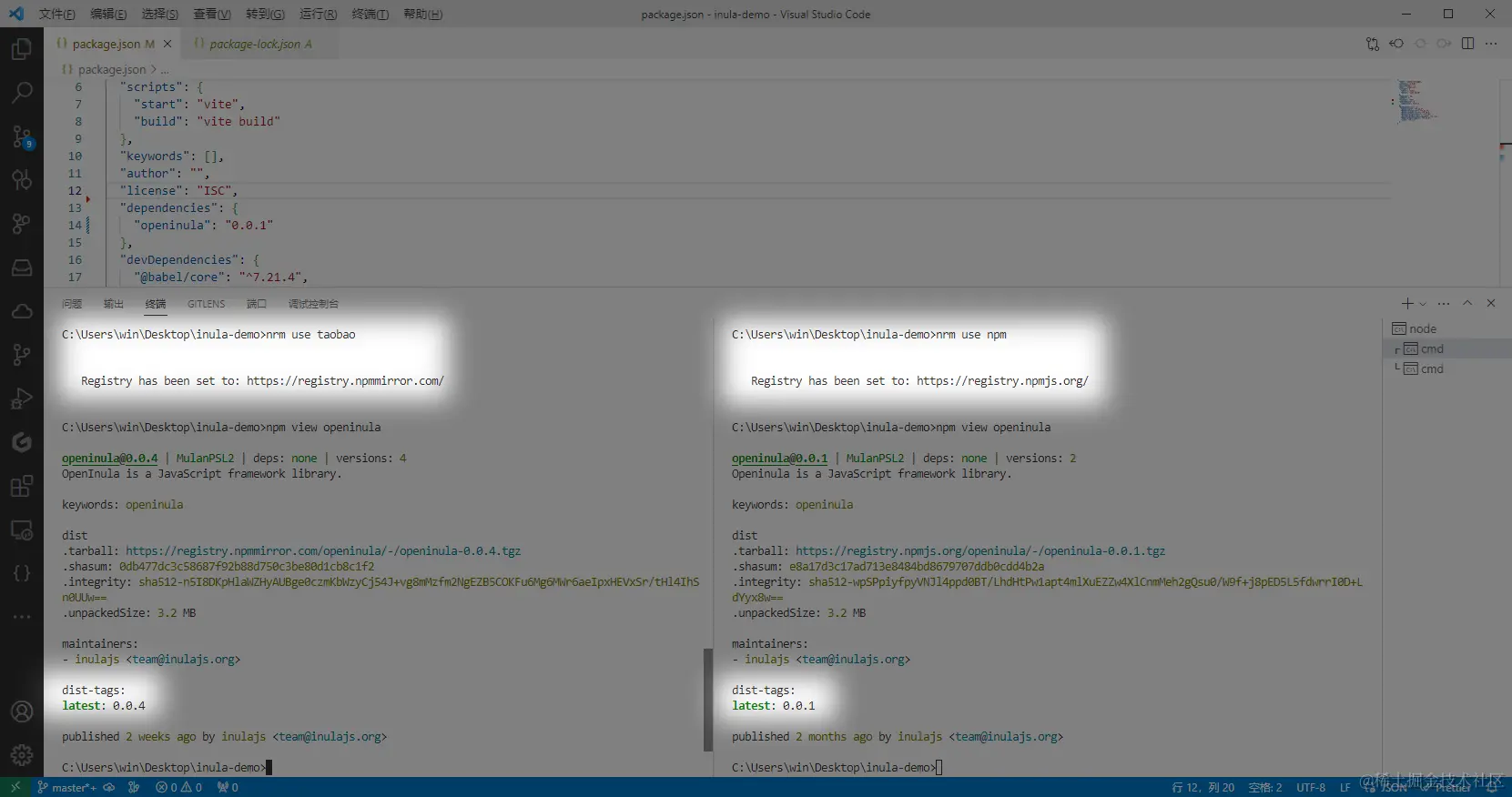
Task: Switch to the 调试控制台 panel tab
Action: coord(313,304)
